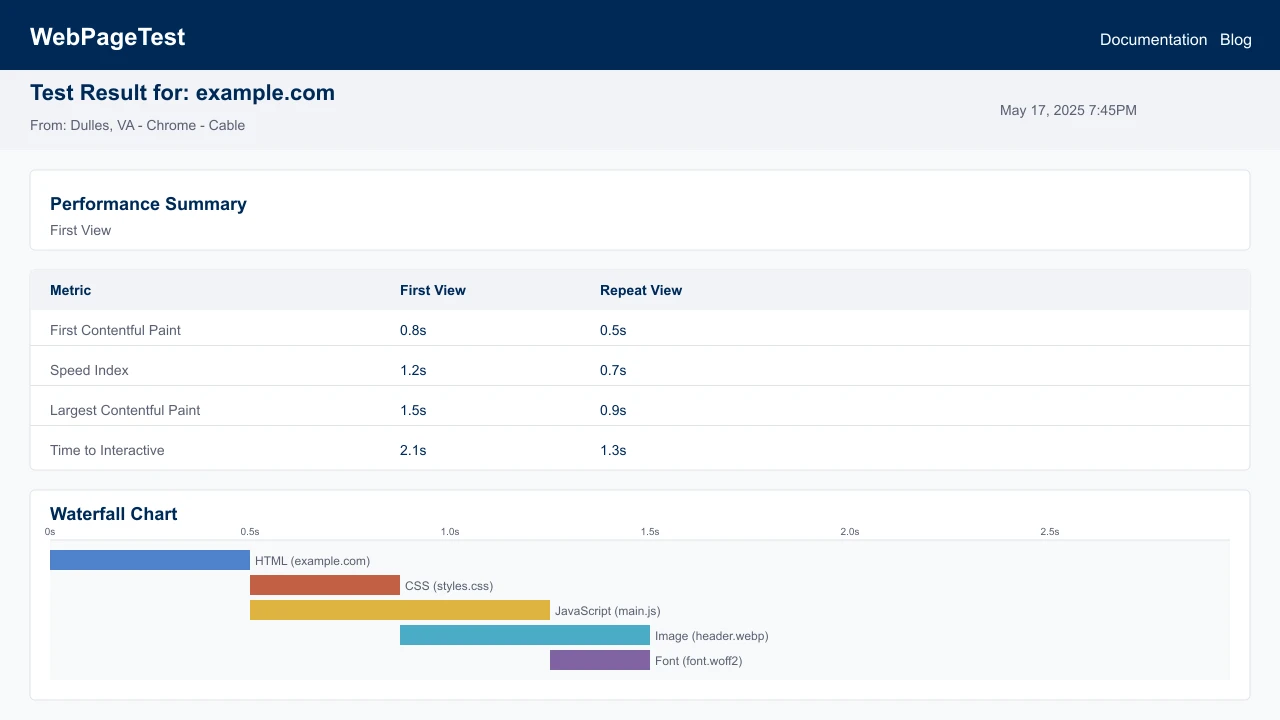
Task: Go to the Blog page
Action: pyautogui.click(x=1236, y=40)
